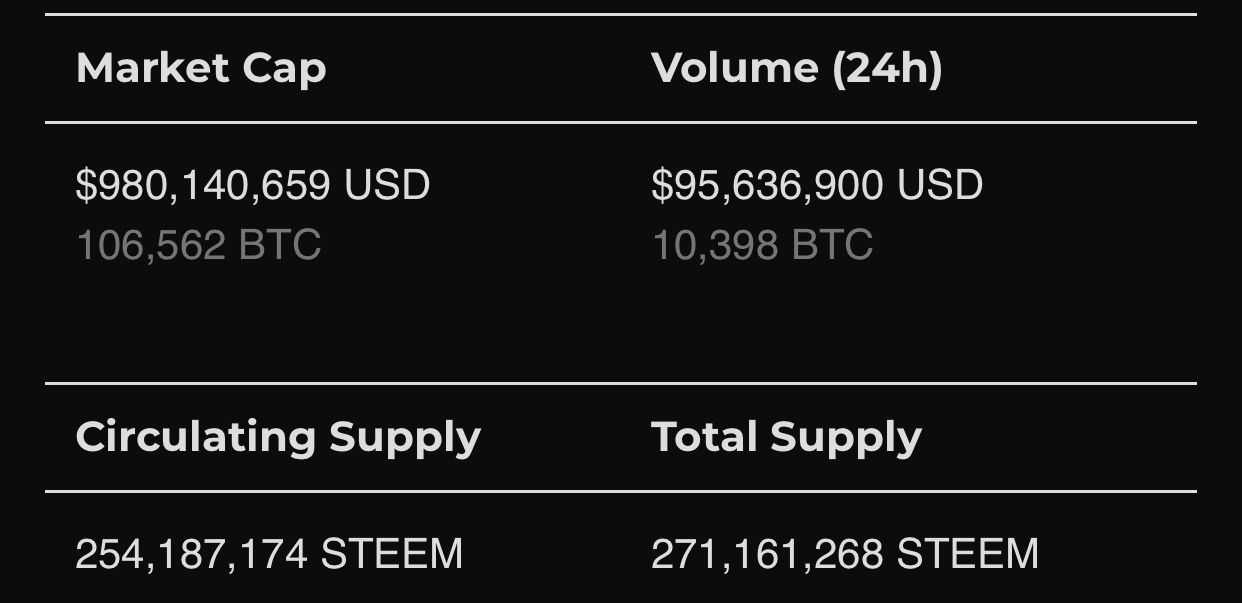The image size is (1242, 603).
Task: Click the STEEM unit after 271,161,268
Action: pos(967,554)
